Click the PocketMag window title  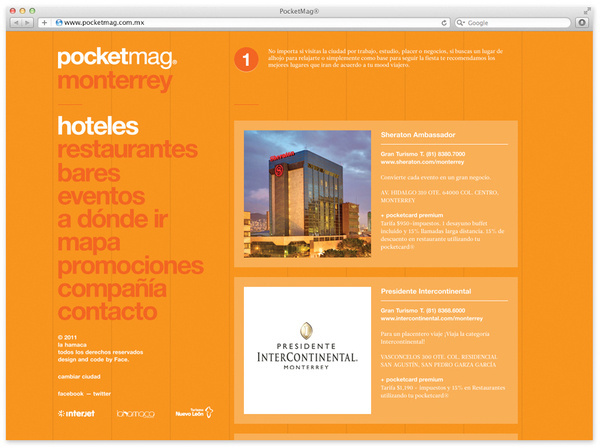[x=299, y=11]
